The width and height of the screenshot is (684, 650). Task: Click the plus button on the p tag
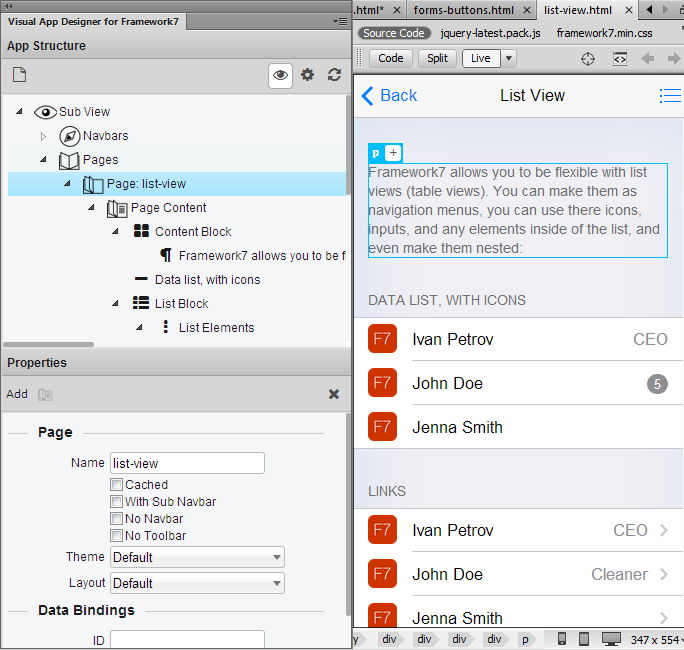click(393, 153)
